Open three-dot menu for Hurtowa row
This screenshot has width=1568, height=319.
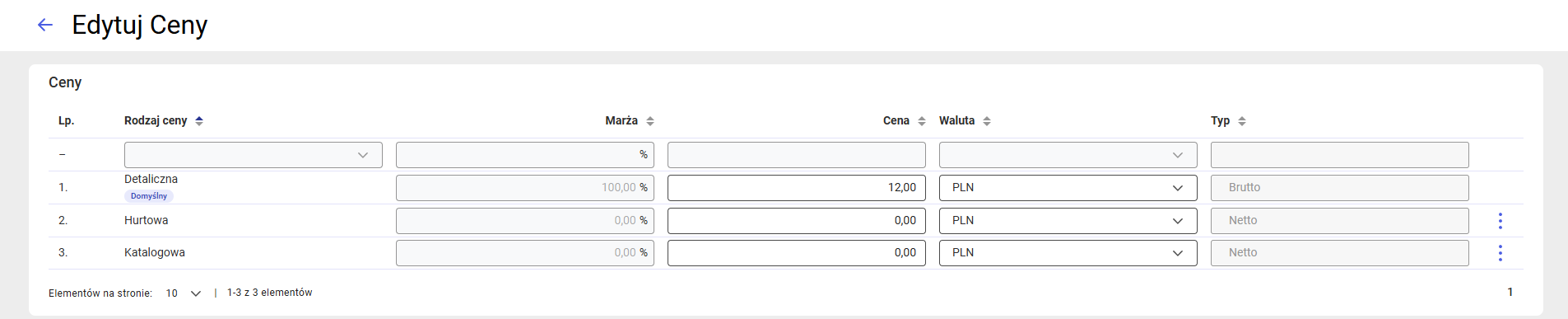(1501, 221)
